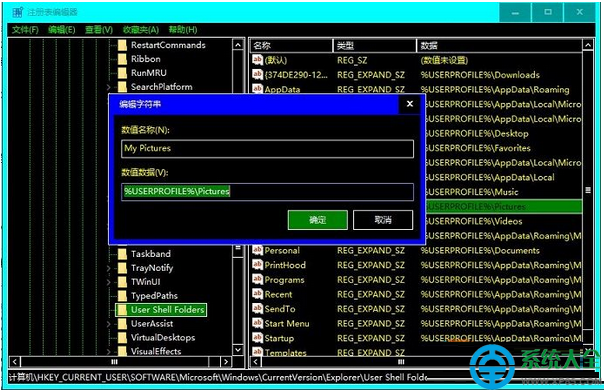
Task: Click the 数值数据 input field
Action: pos(267,192)
